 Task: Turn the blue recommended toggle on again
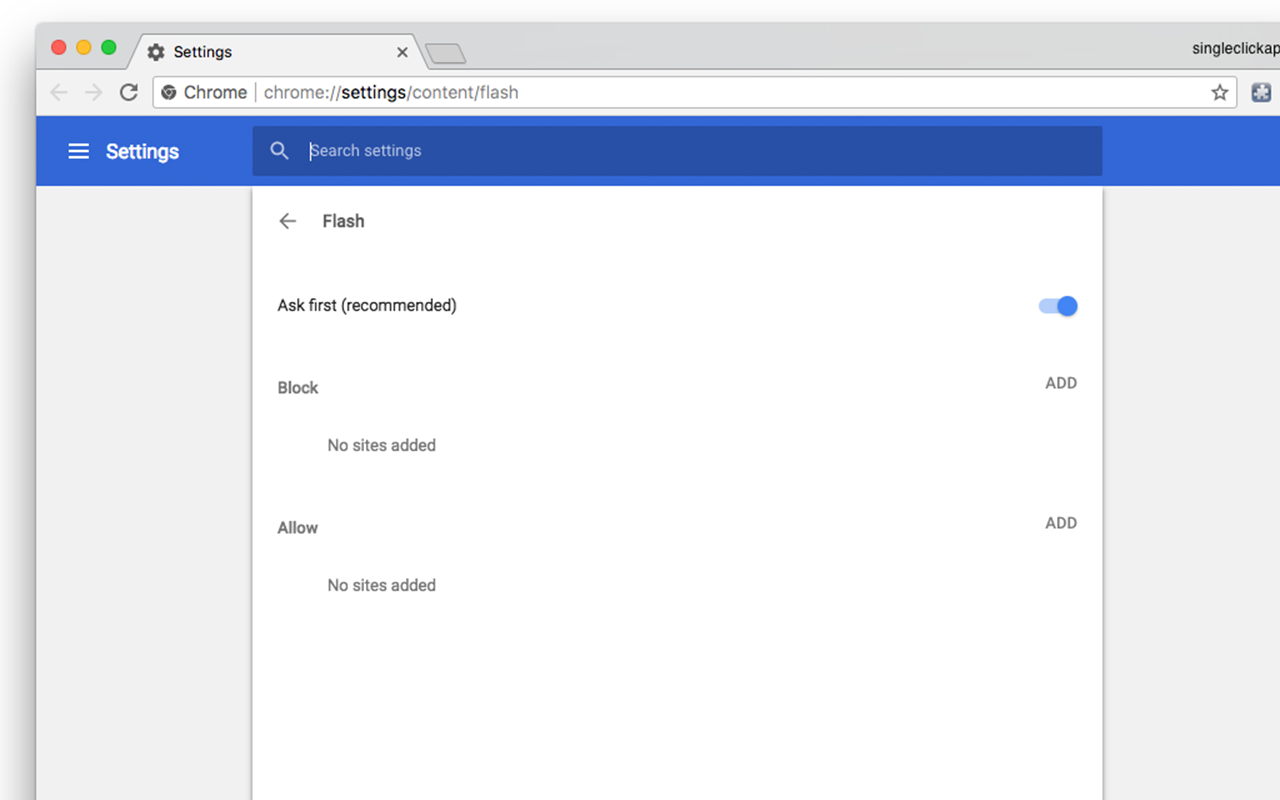pos(1056,306)
